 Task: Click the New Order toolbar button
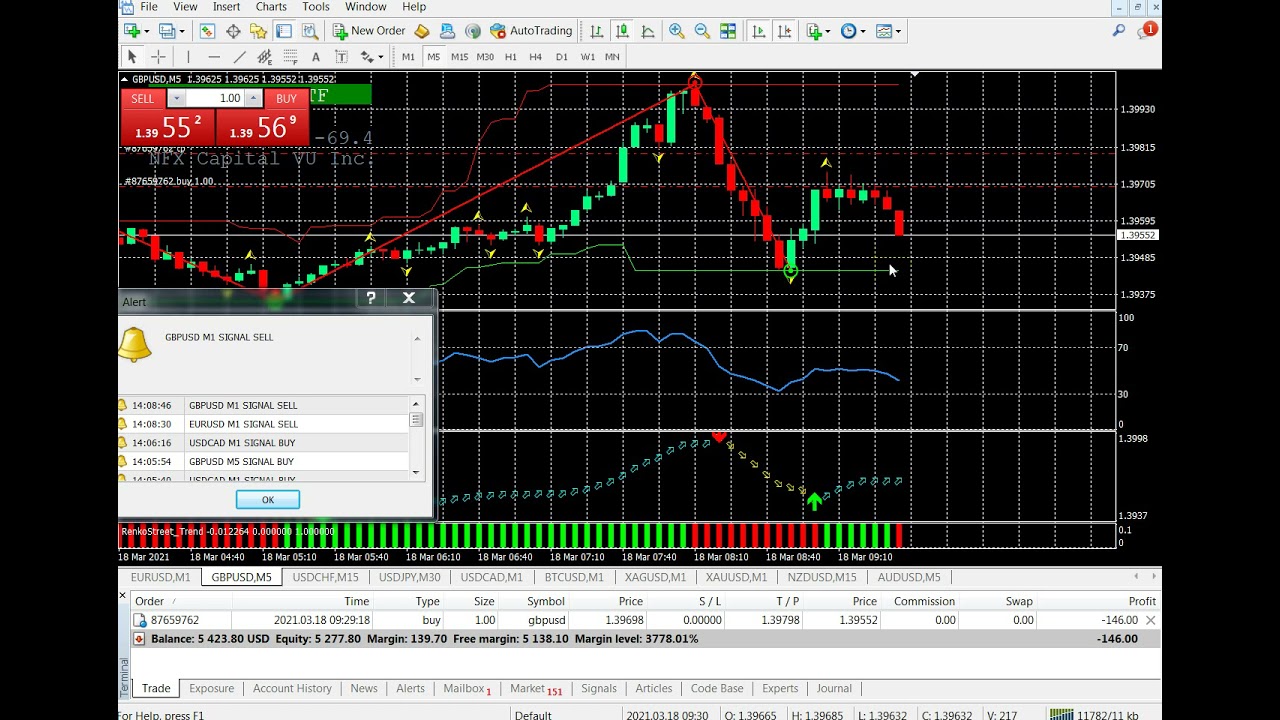(x=369, y=31)
